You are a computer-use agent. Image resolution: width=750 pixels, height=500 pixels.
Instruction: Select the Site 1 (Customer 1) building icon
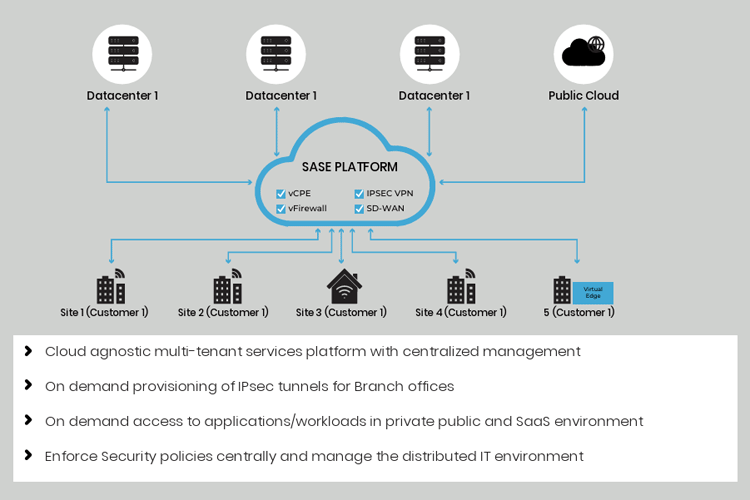click(x=111, y=286)
